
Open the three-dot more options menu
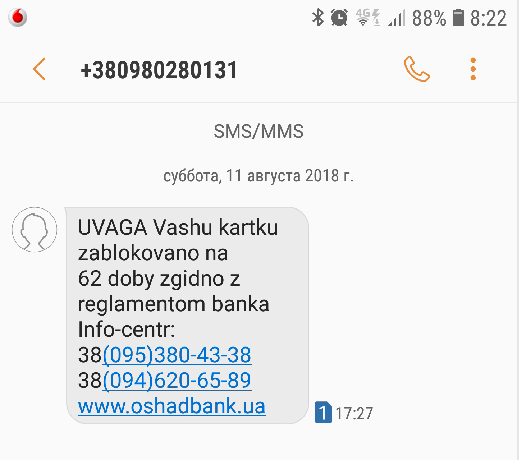coord(473,69)
